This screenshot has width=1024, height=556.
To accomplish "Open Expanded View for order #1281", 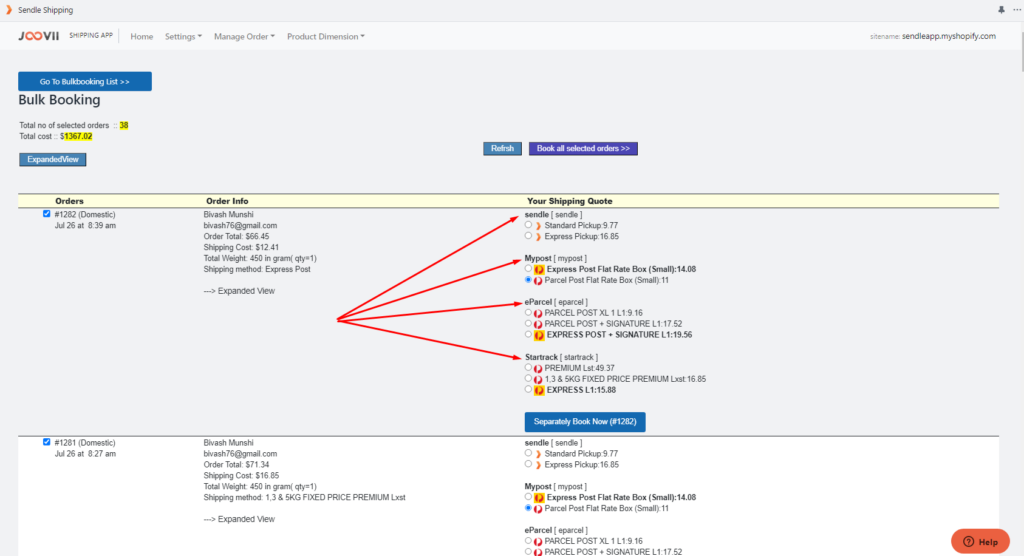I will 239,519.
